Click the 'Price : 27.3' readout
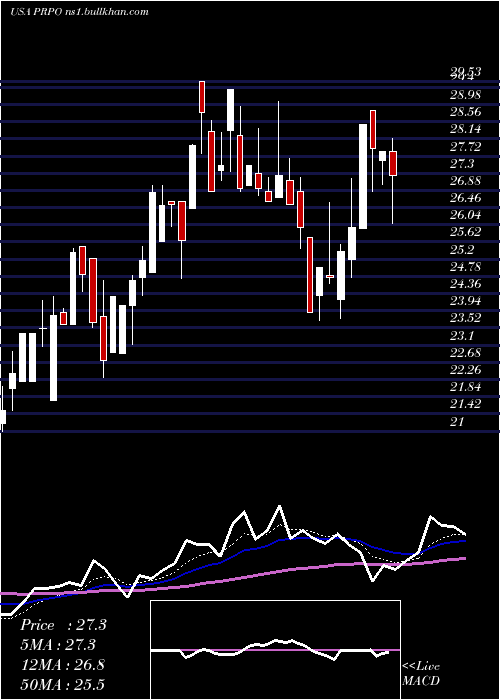 click(63, 625)
